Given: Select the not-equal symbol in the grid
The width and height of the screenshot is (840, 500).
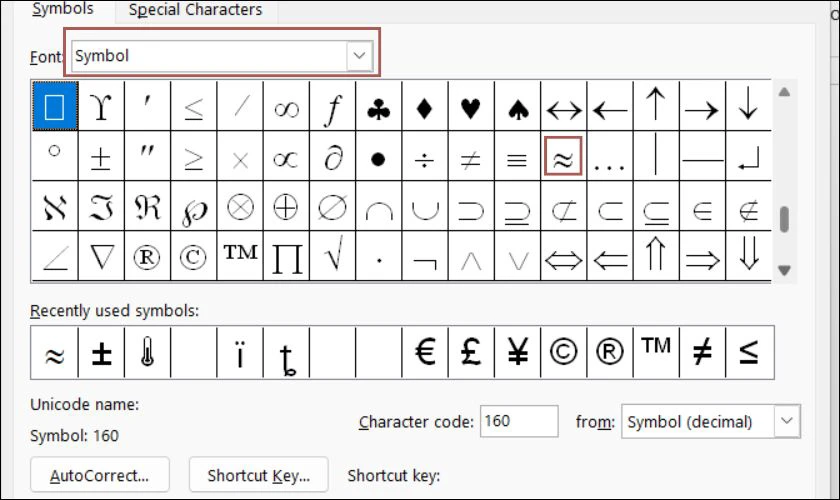Looking at the screenshot, I should click(x=471, y=156).
